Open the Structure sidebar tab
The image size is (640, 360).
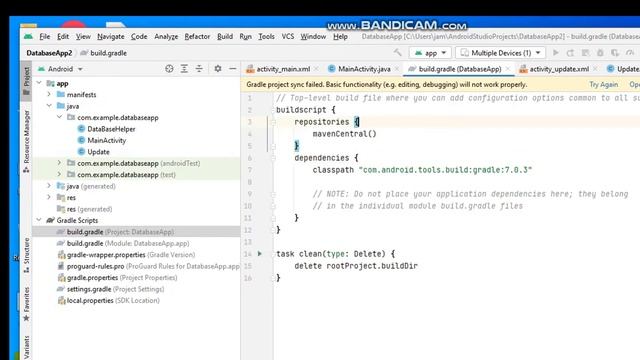click(x=26, y=256)
